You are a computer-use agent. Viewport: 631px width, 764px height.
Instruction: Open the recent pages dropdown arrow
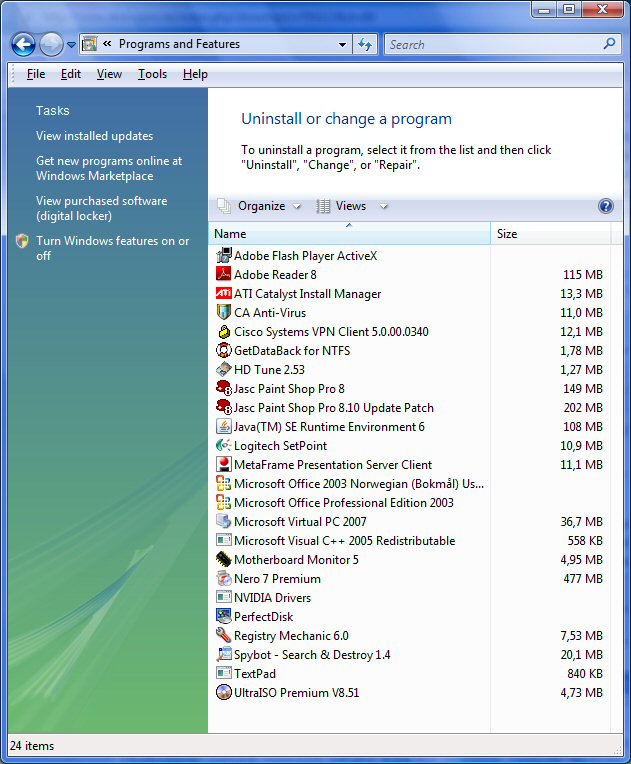tap(71, 45)
